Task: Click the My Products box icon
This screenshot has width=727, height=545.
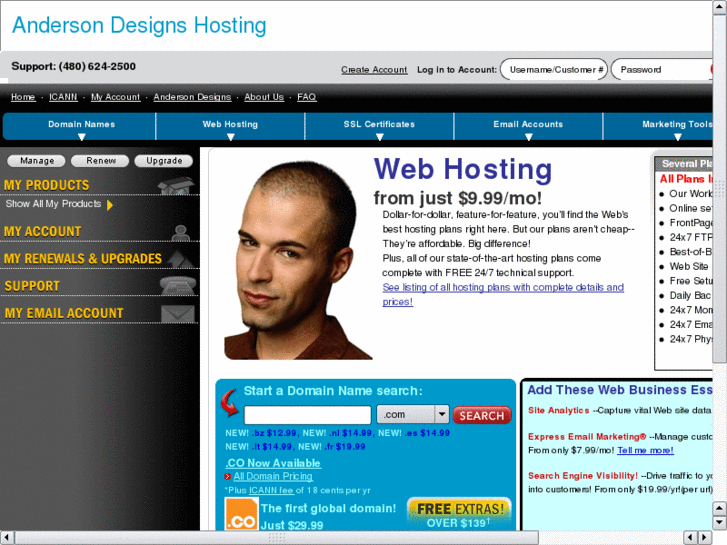Action: coord(176,186)
